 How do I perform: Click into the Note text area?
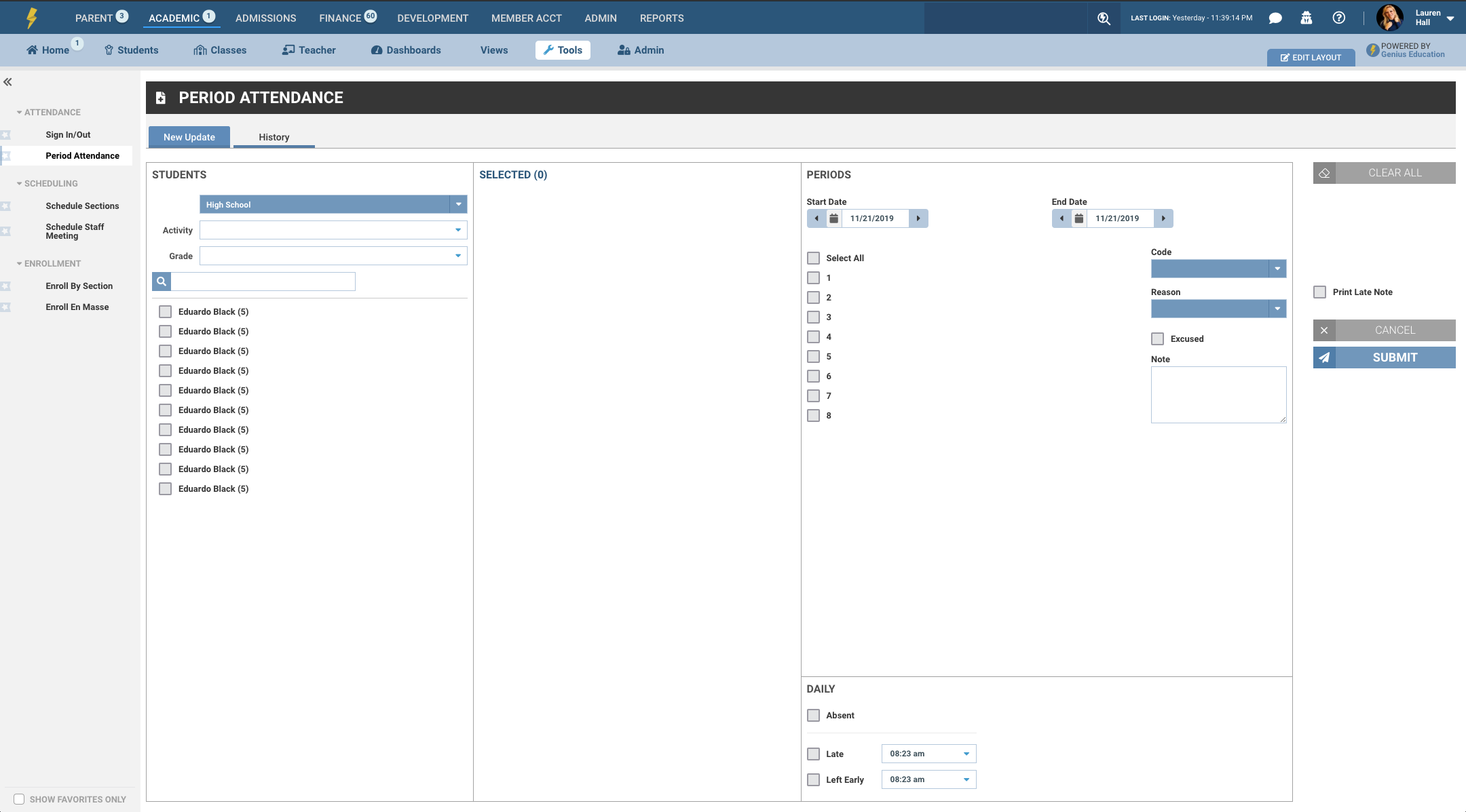tap(1218, 394)
